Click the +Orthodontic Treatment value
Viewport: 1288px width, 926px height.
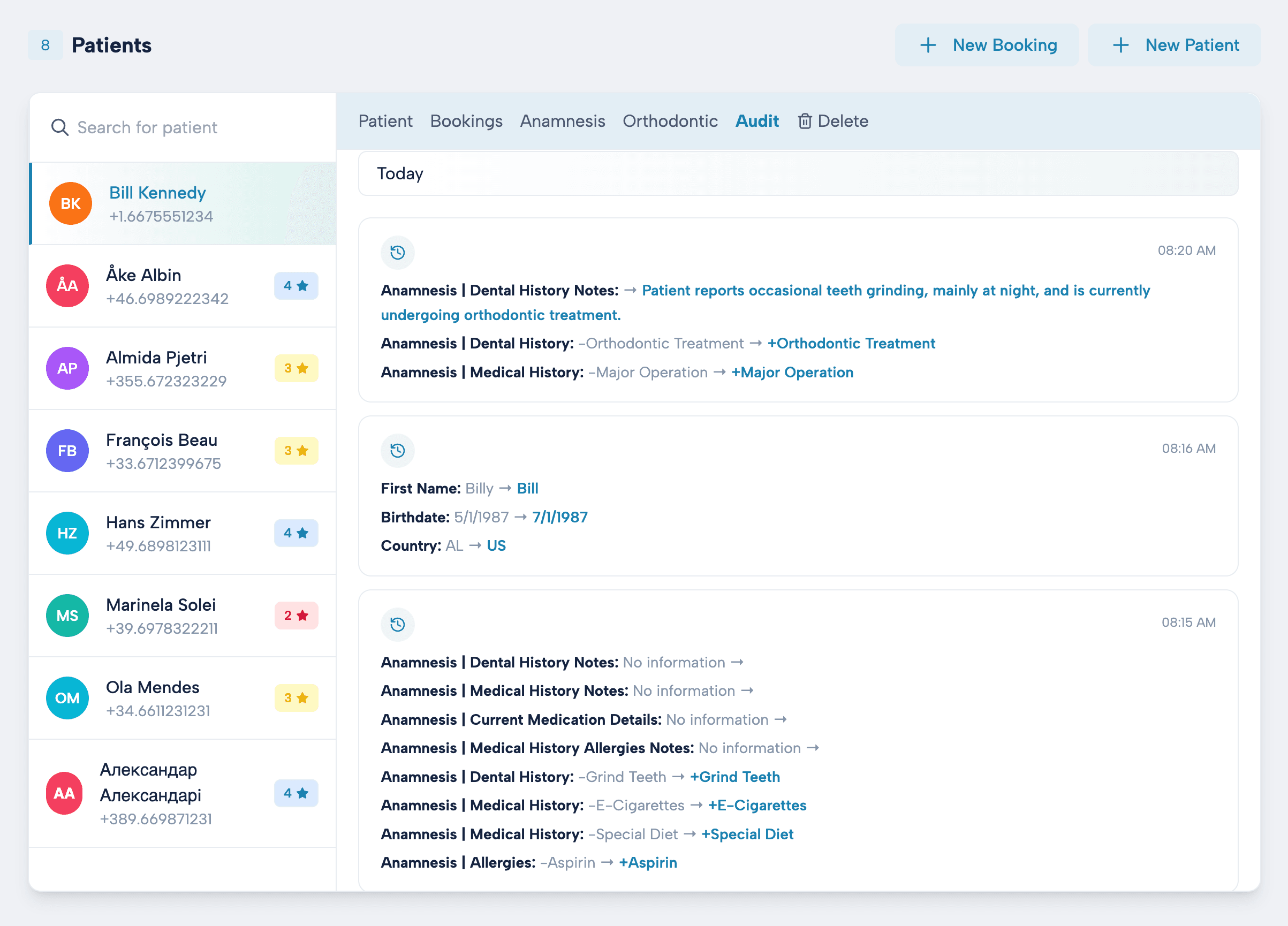pos(851,344)
